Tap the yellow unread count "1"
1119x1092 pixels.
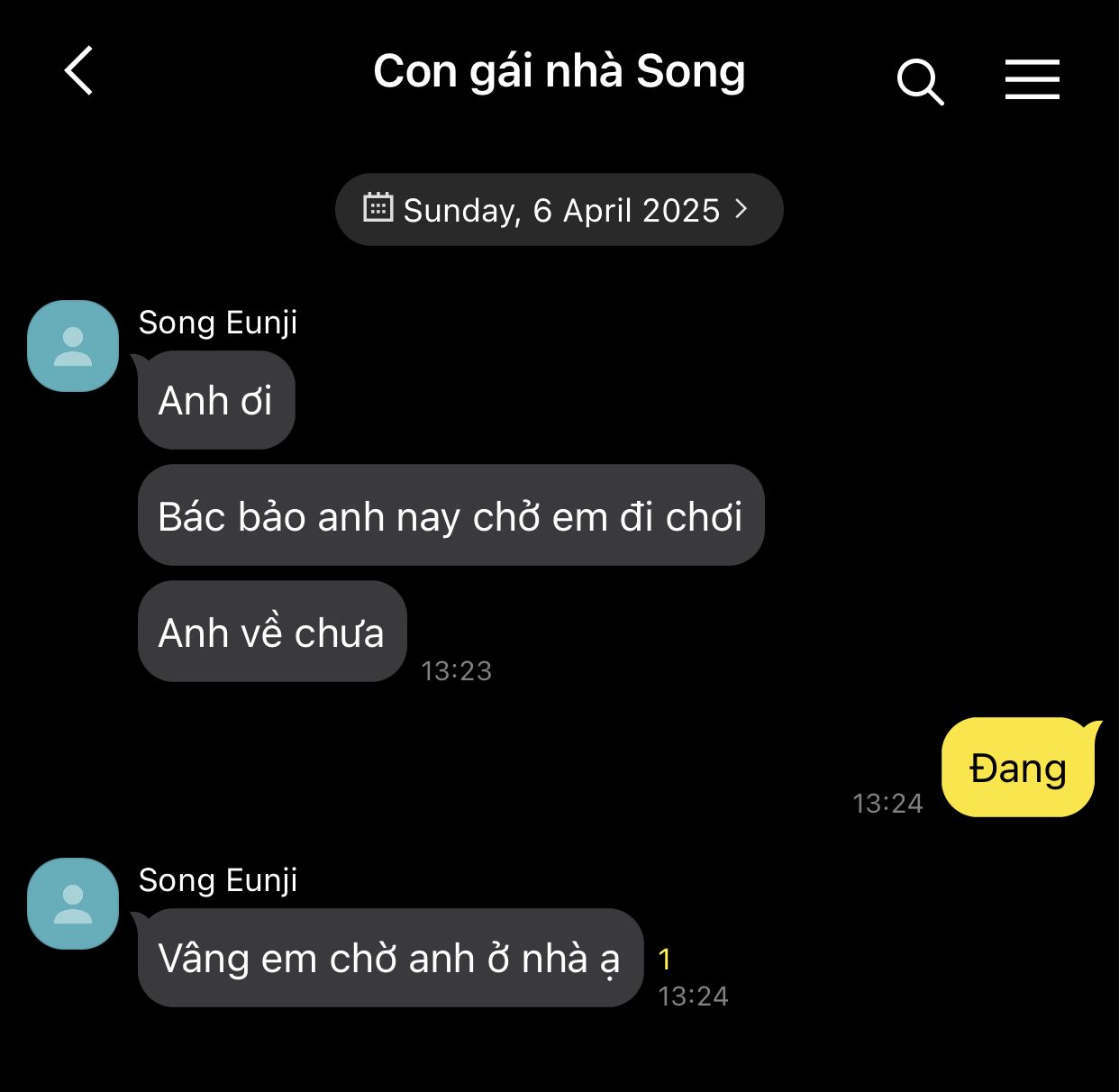665,960
